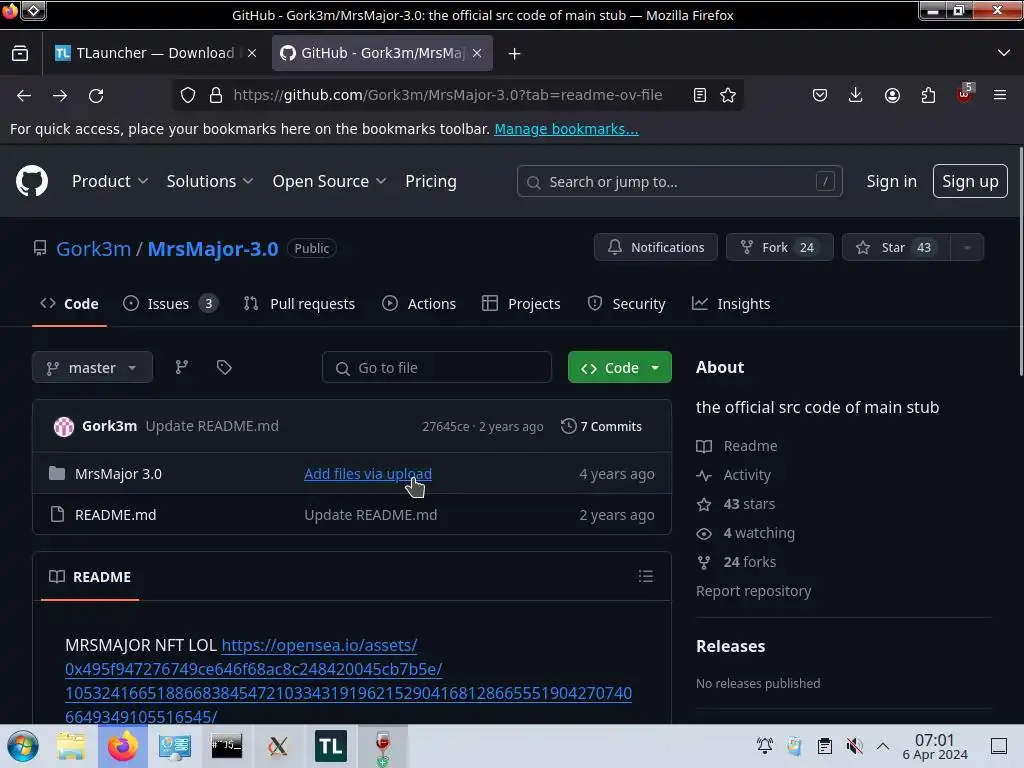Toggle reader view icon in address bar
Viewport: 1024px width, 768px height.
pyautogui.click(x=699, y=95)
